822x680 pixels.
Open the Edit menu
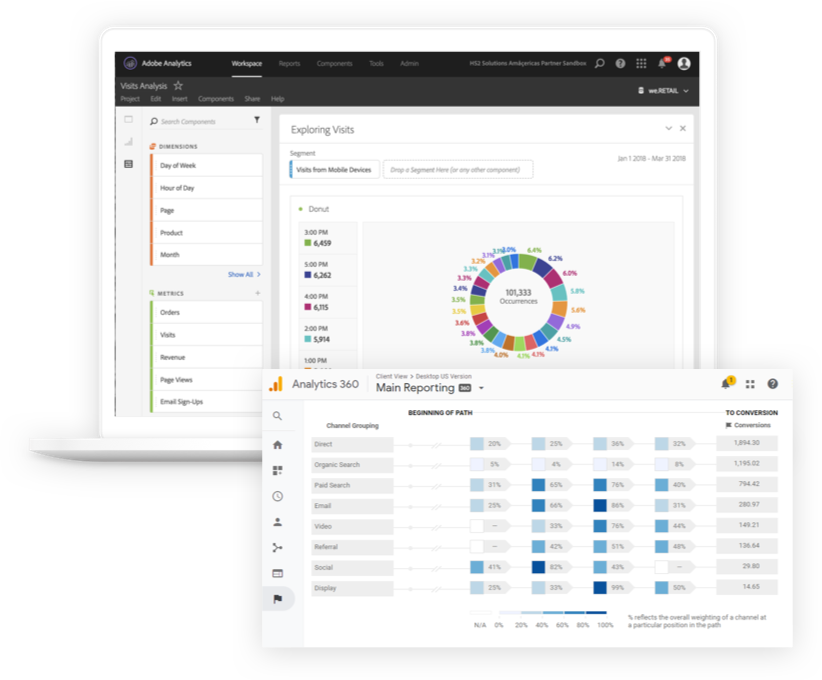(156, 99)
